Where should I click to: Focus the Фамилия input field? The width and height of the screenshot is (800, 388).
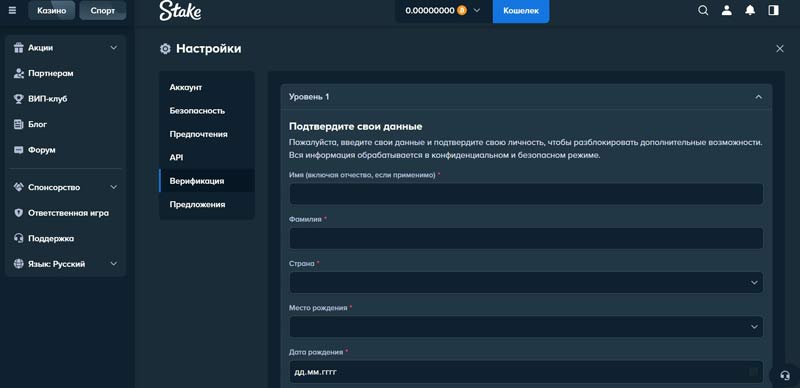pos(526,238)
